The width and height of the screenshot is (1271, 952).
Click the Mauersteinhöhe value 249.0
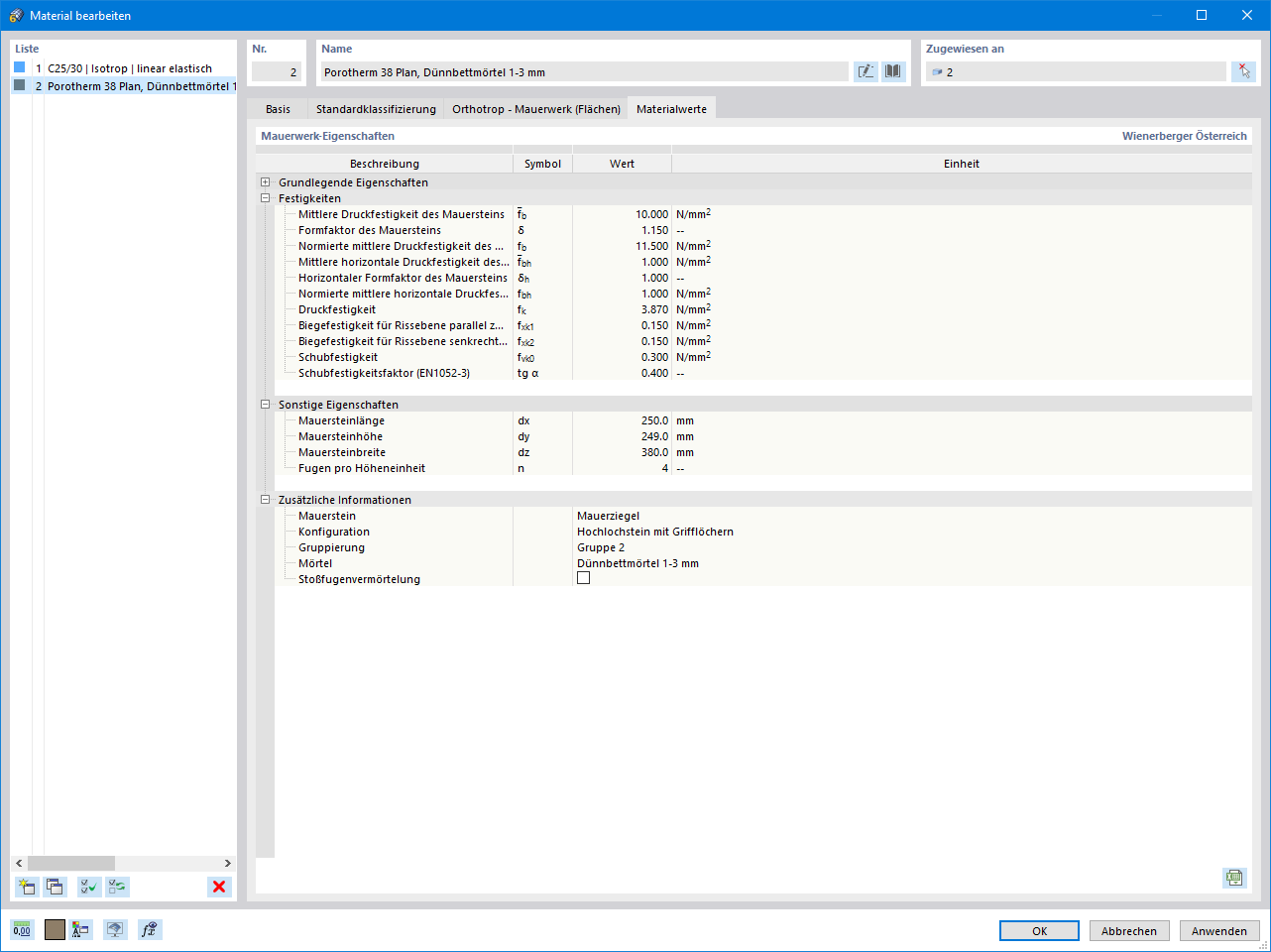[655, 436]
